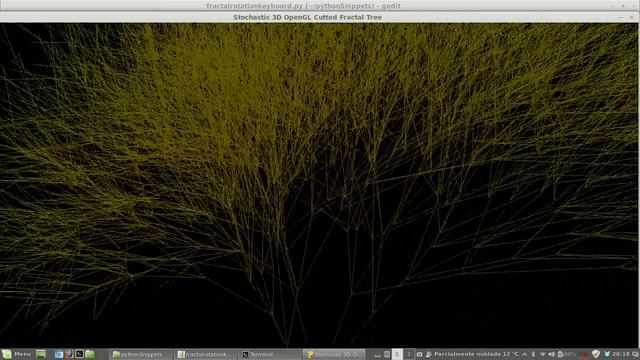Minimize the Stochastic 3D OpenGL fractal window
This screenshot has width=640, height=360.
click(621, 17)
